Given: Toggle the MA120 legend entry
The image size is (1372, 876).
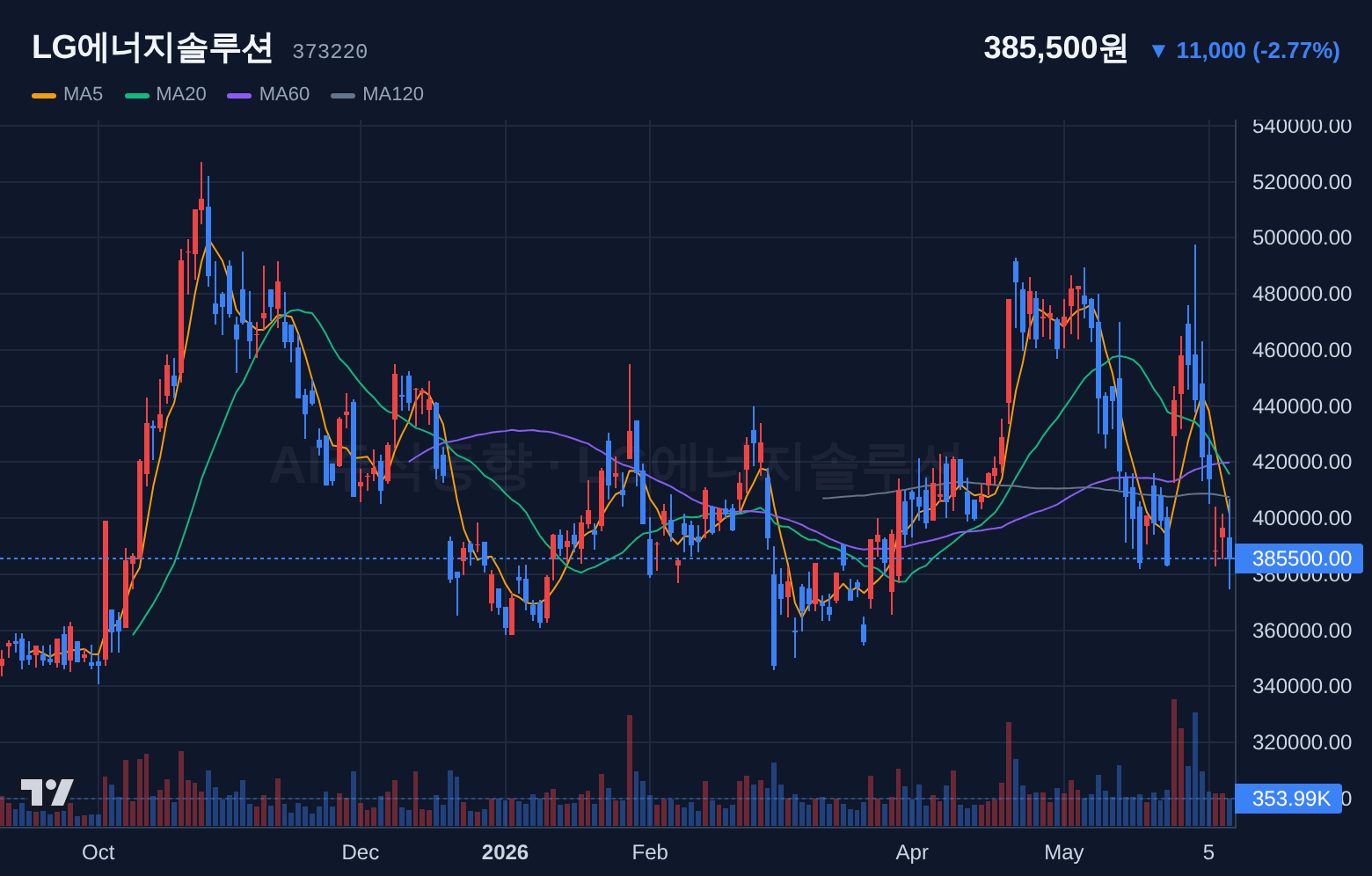Looking at the screenshot, I should pos(377,94).
